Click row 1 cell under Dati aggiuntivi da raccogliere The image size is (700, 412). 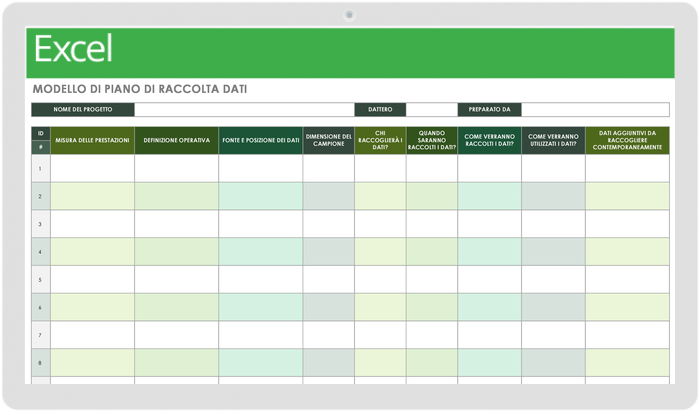[627, 168]
